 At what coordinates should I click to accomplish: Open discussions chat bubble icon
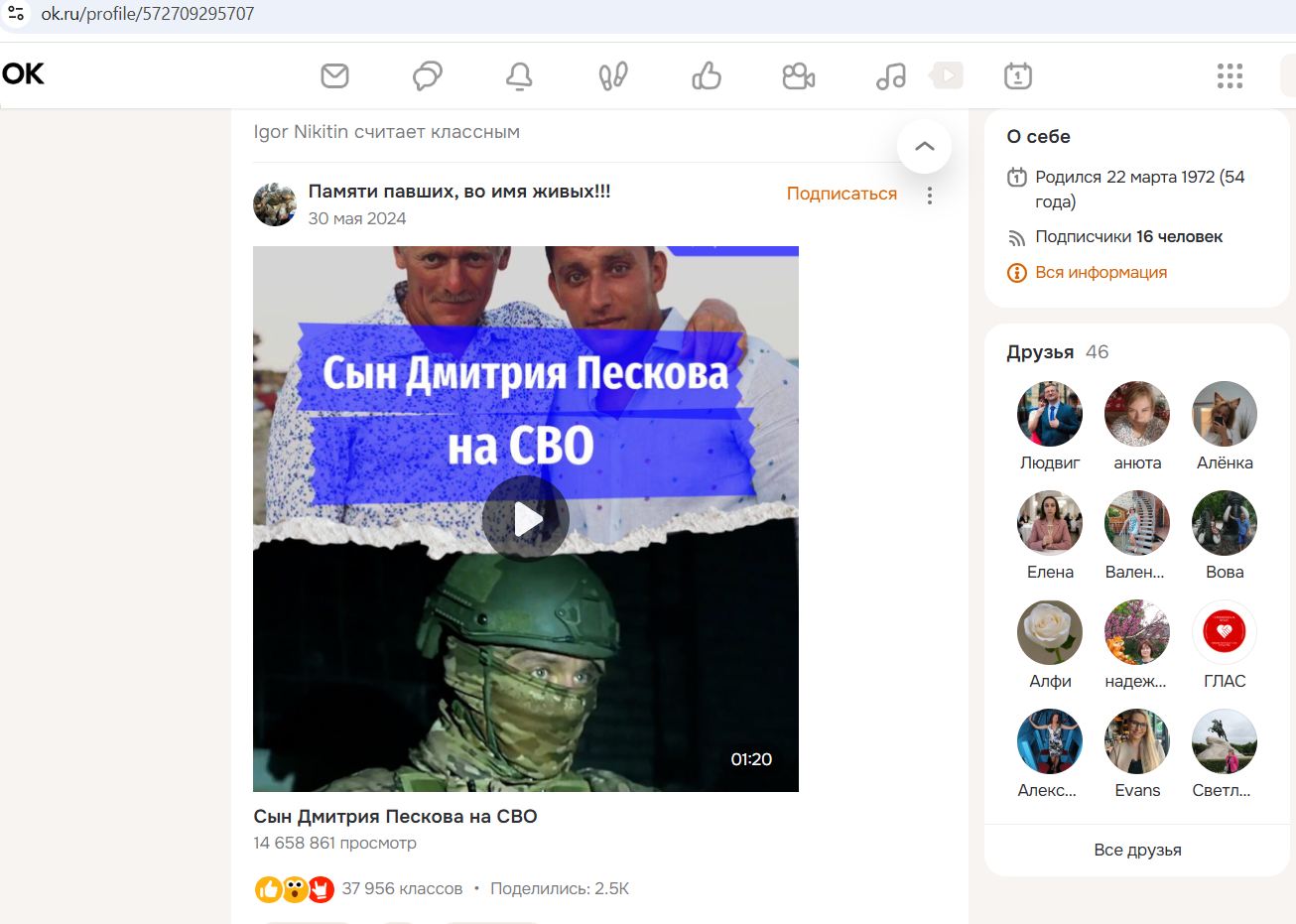pyautogui.click(x=428, y=75)
